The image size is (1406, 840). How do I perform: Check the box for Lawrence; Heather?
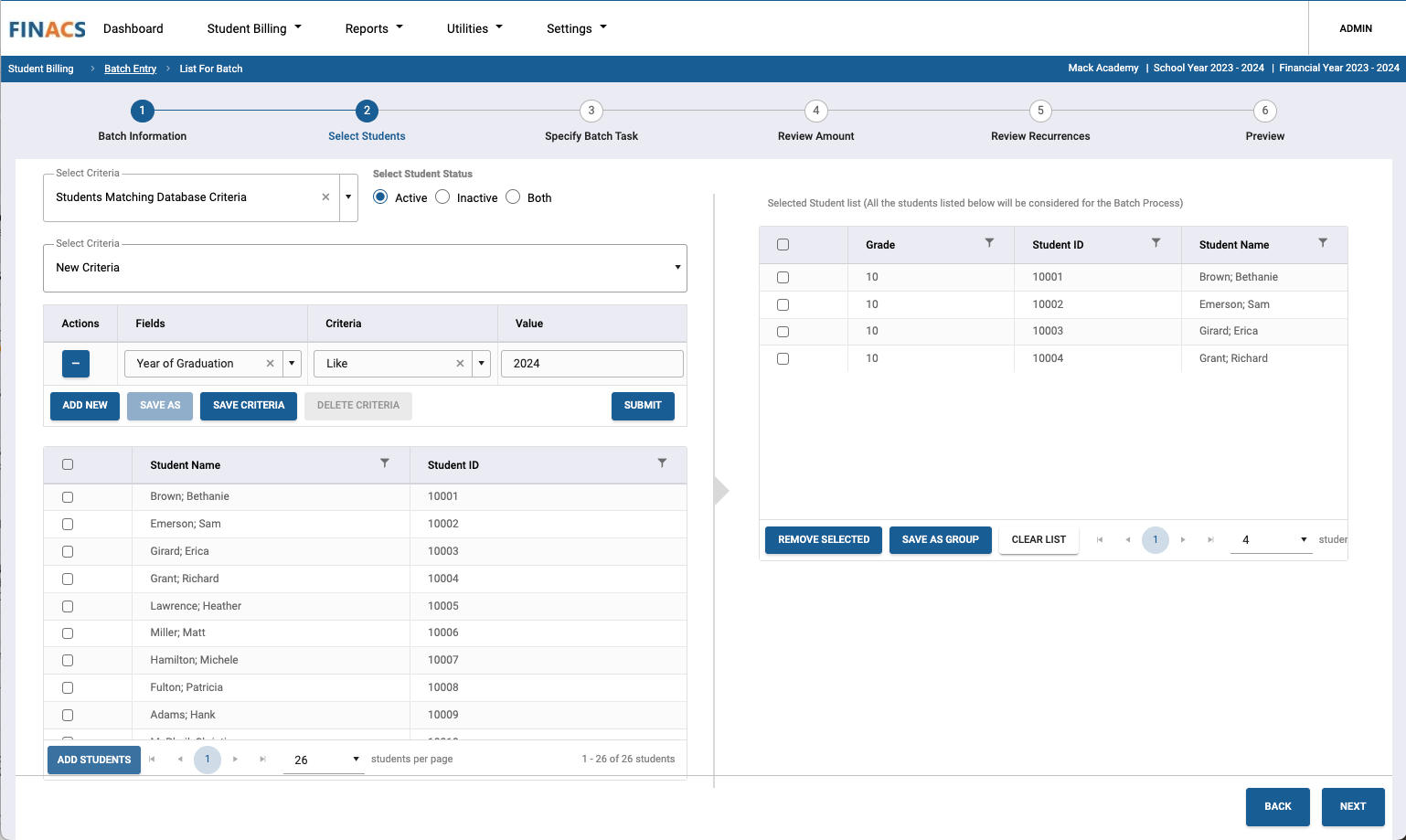[68, 606]
